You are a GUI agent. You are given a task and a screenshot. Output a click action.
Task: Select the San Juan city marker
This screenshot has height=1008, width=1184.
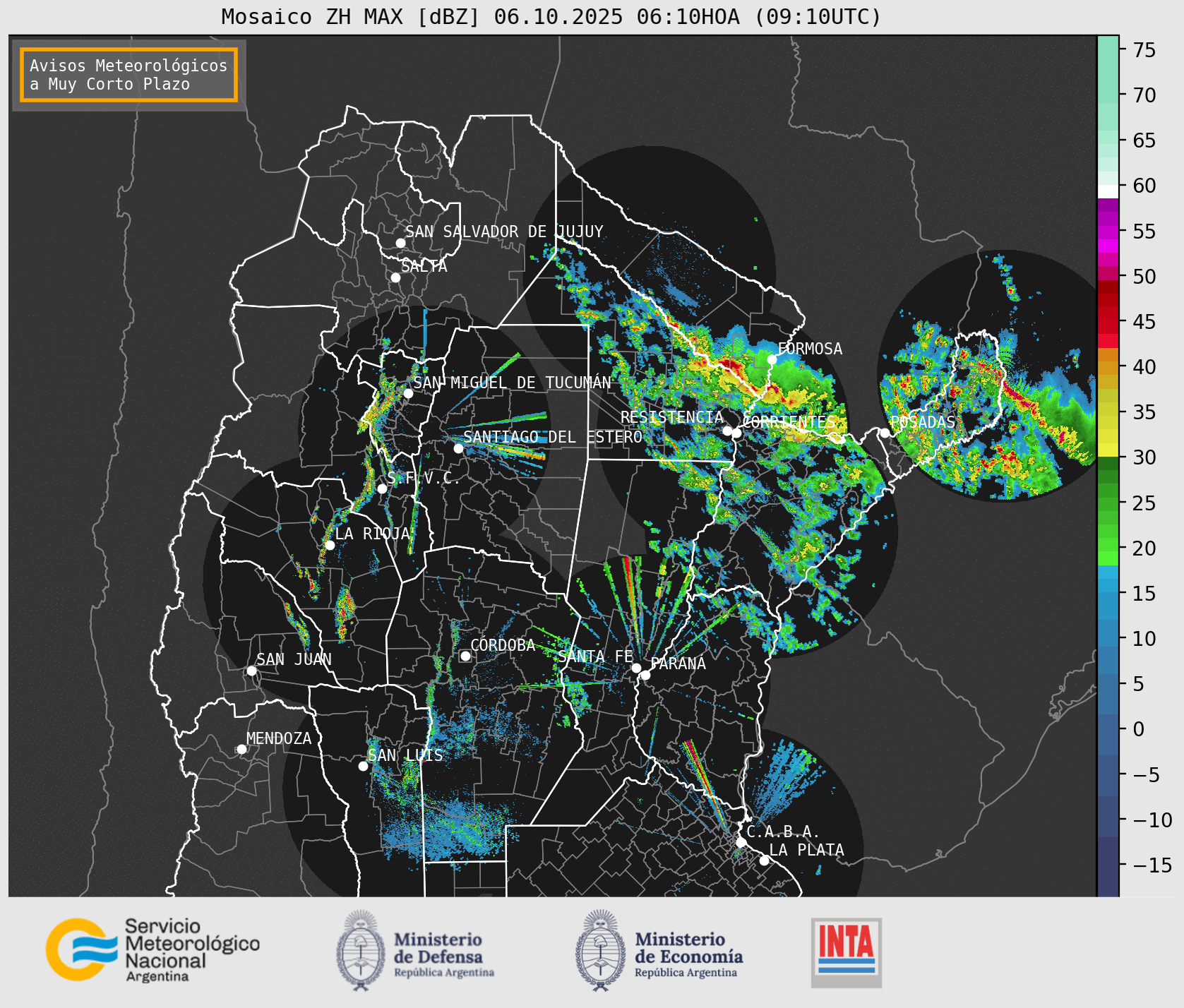pyautogui.click(x=251, y=671)
